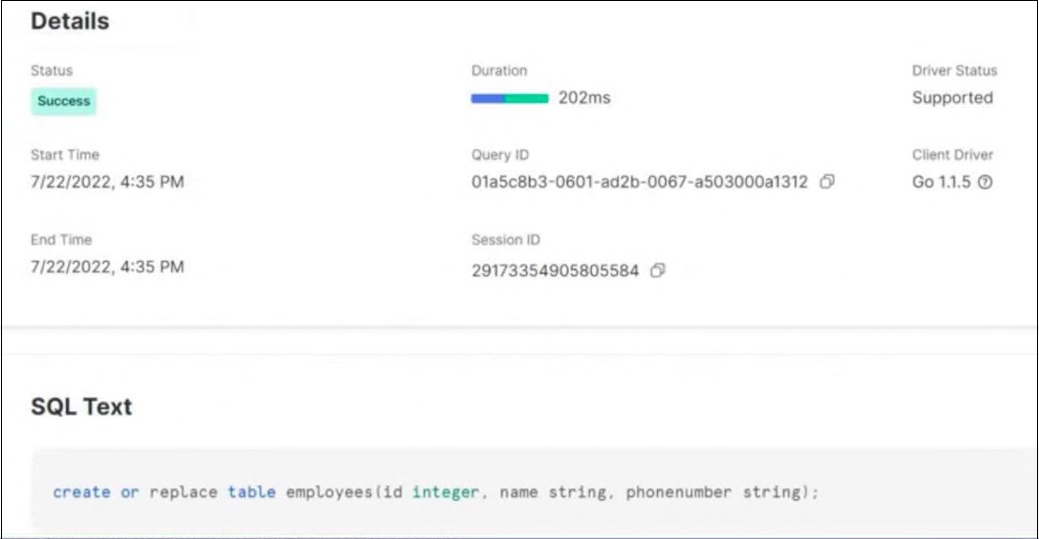Click the SQL Text section heading

pos(82,406)
